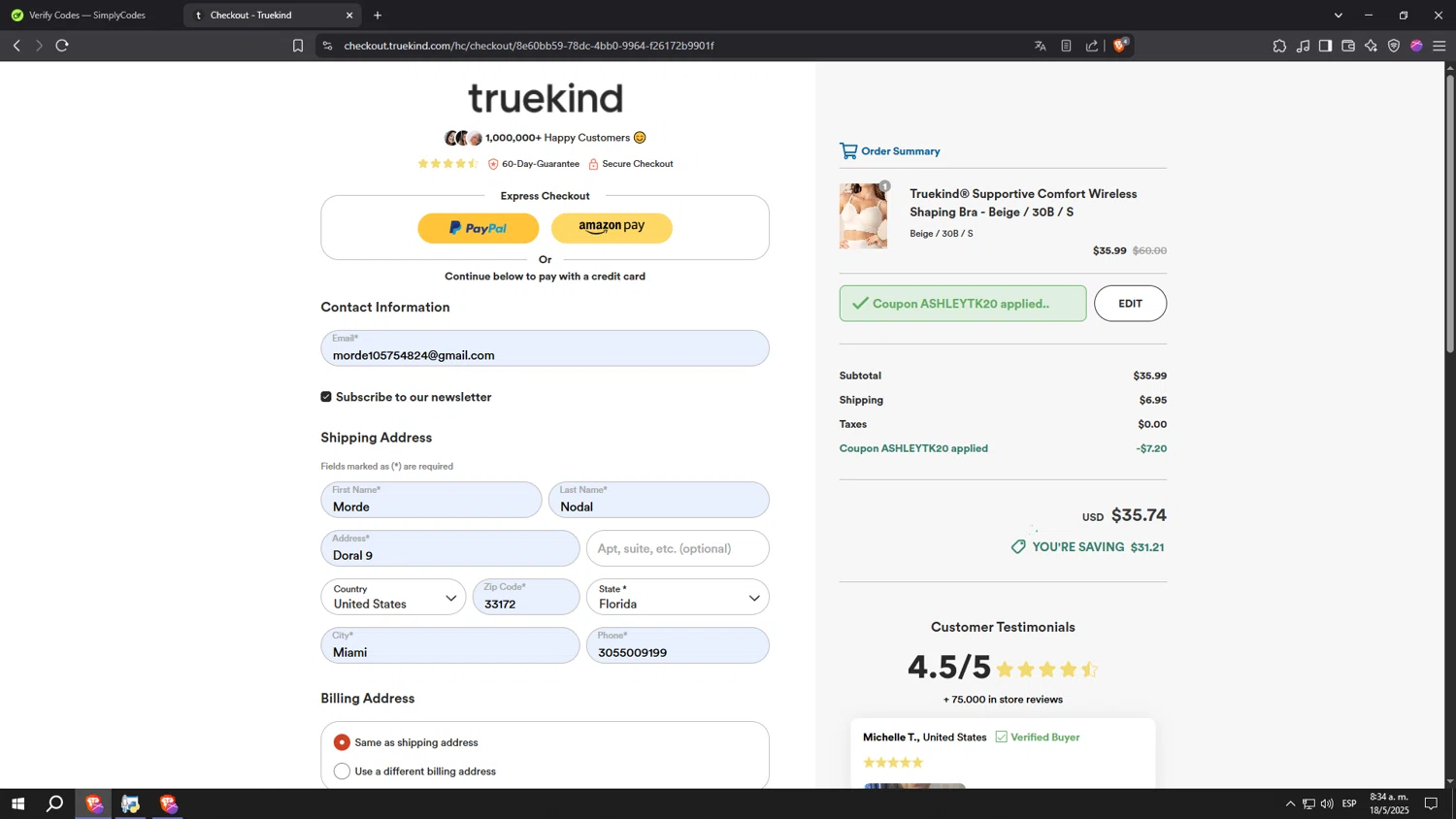Image resolution: width=1456 pixels, height=819 pixels.
Task: Open the translate page icon
Action: (x=1041, y=46)
